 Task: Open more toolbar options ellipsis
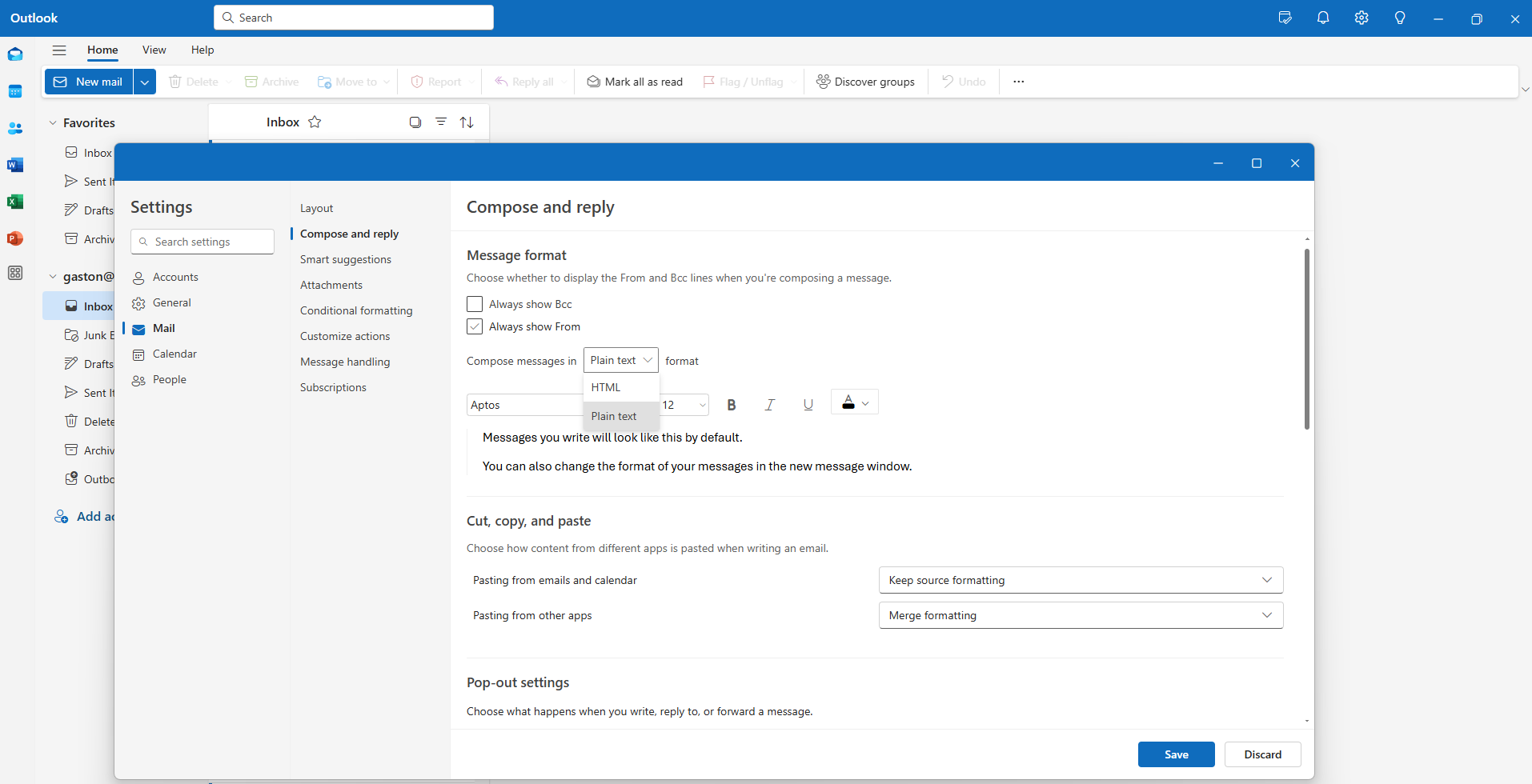click(x=1018, y=82)
